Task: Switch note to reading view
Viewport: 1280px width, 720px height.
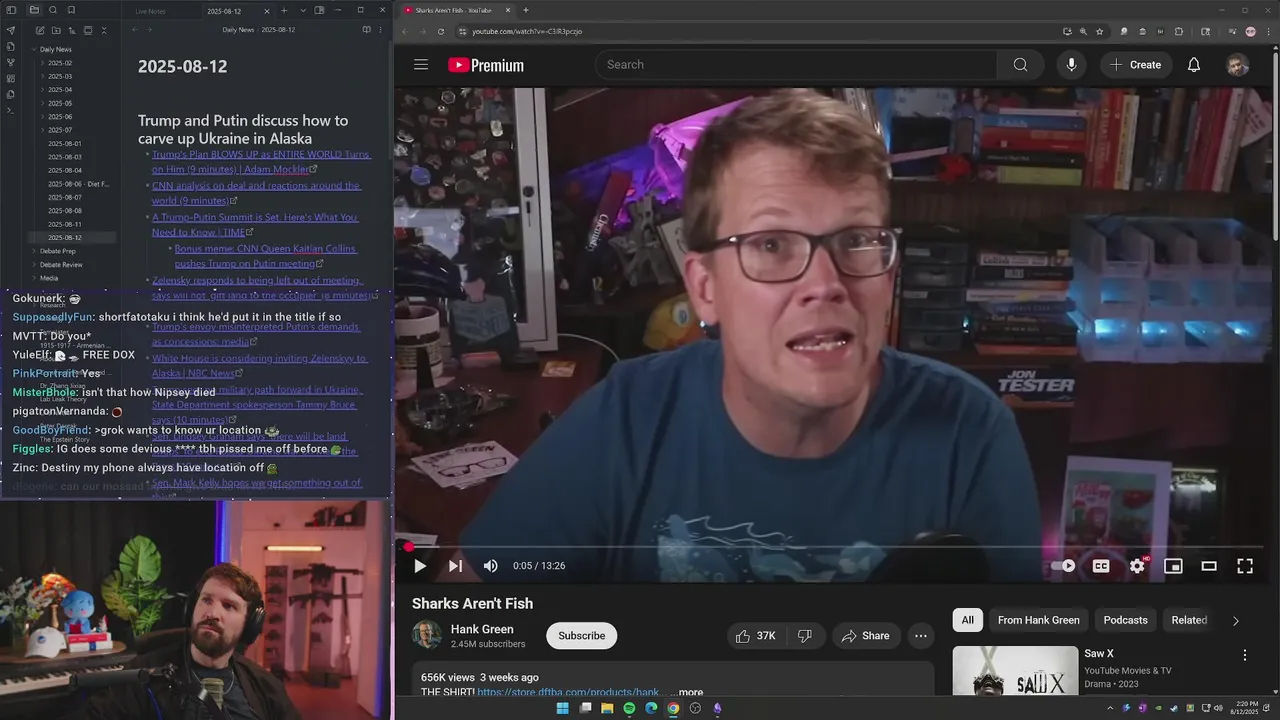Action: tap(366, 30)
